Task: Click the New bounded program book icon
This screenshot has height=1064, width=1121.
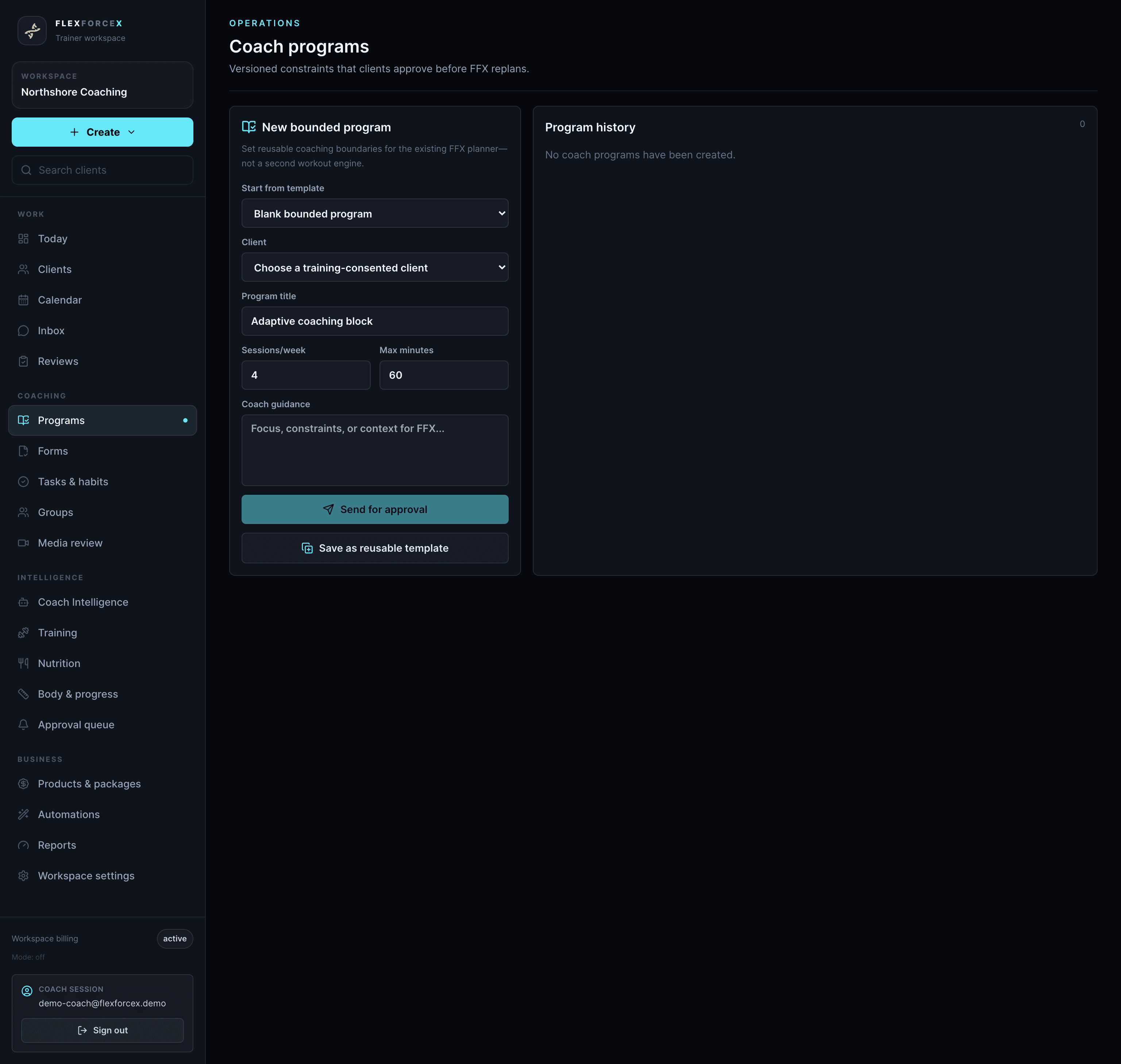Action: pos(249,127)
